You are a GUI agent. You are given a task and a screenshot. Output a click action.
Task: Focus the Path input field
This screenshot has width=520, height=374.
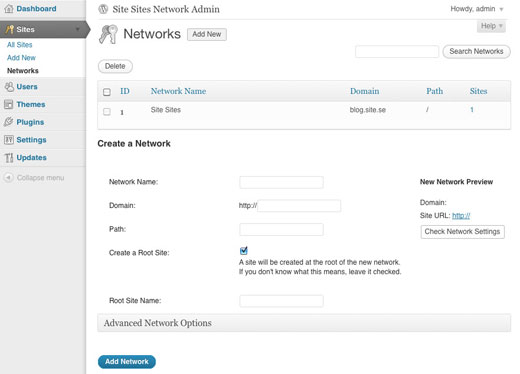(281, 229)
